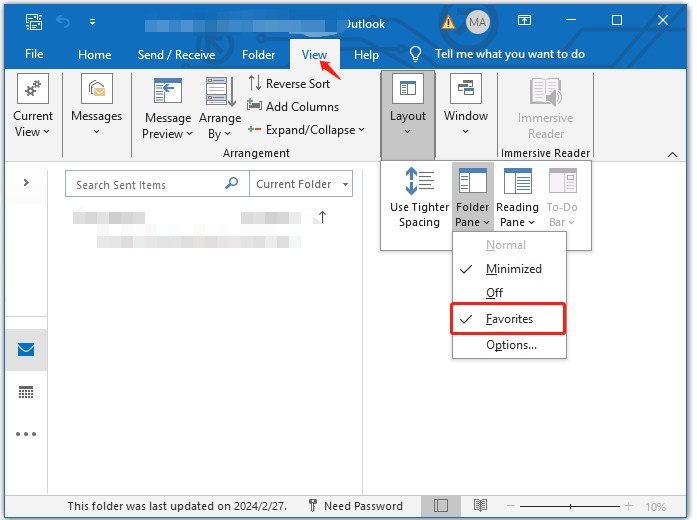Open the Folder ribbon tab

click(258, 55)
